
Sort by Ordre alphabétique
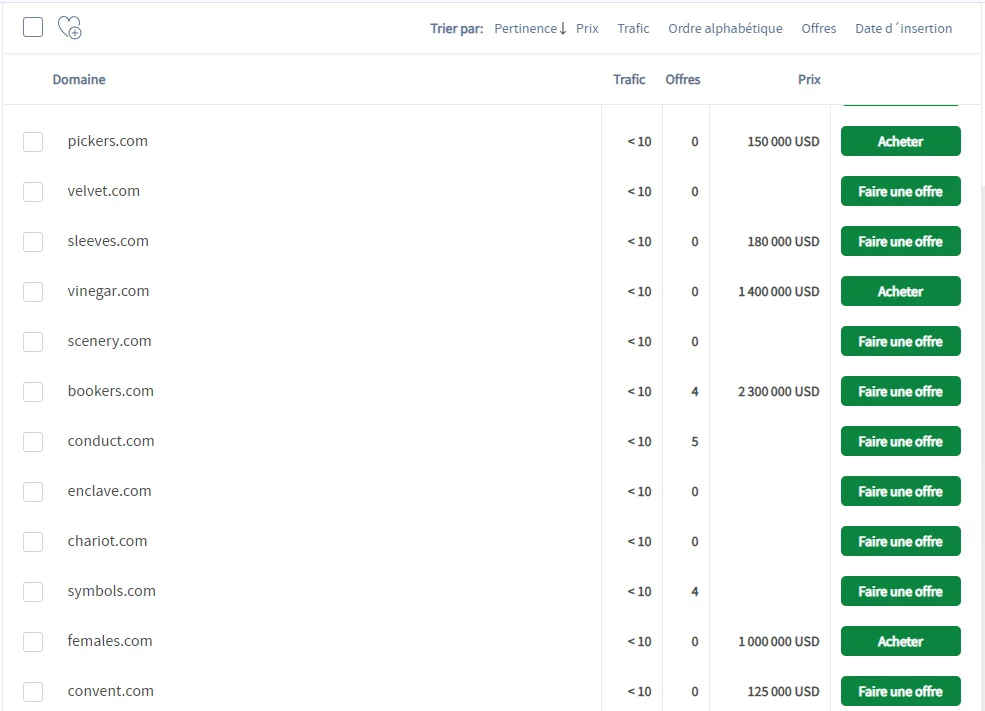(x=725, y=29)
